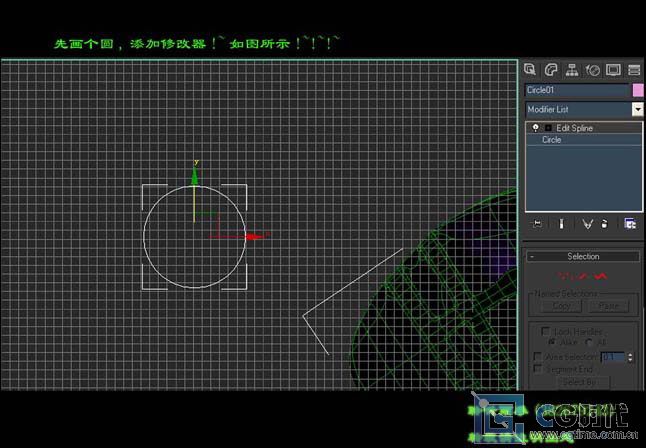Image resolution: width=646 pixels, height=448 pixels.
Task: Toggle Edit Spline modifier lightbulb
Action: [536, 128]
